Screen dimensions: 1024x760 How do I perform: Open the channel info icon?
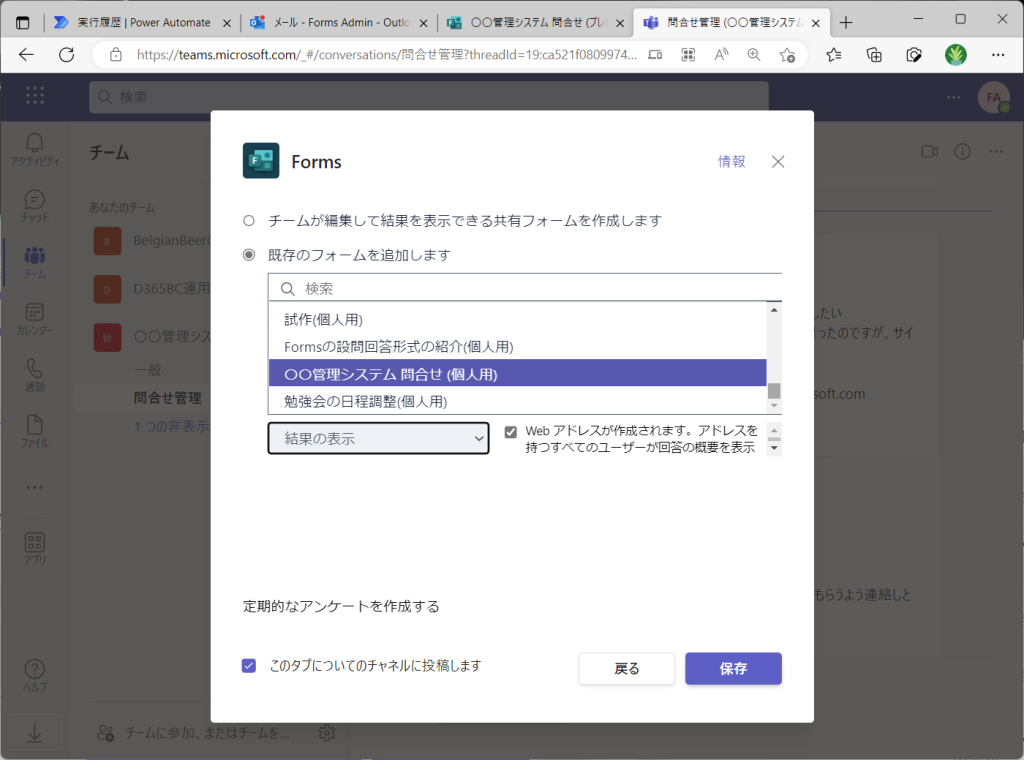point(963,151)
